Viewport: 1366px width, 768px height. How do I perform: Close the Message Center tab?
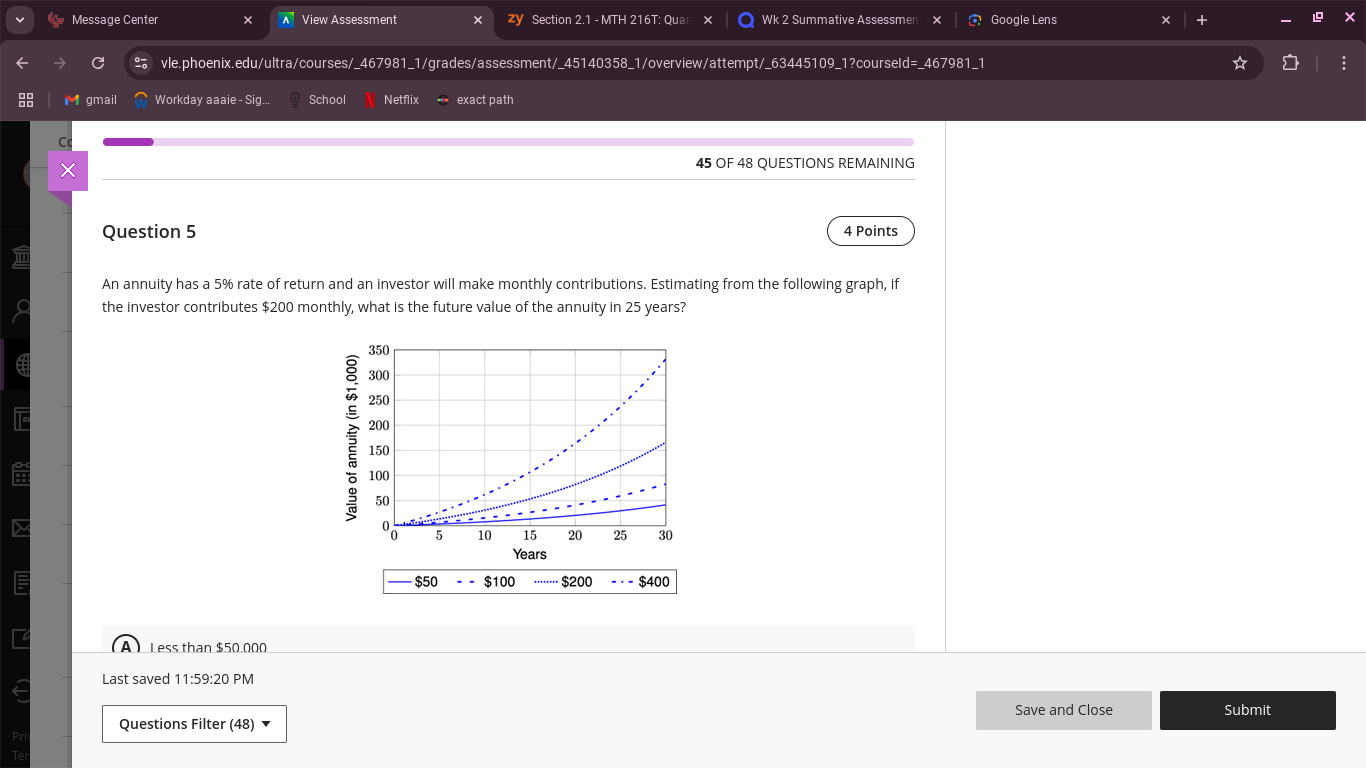point(248,20)
